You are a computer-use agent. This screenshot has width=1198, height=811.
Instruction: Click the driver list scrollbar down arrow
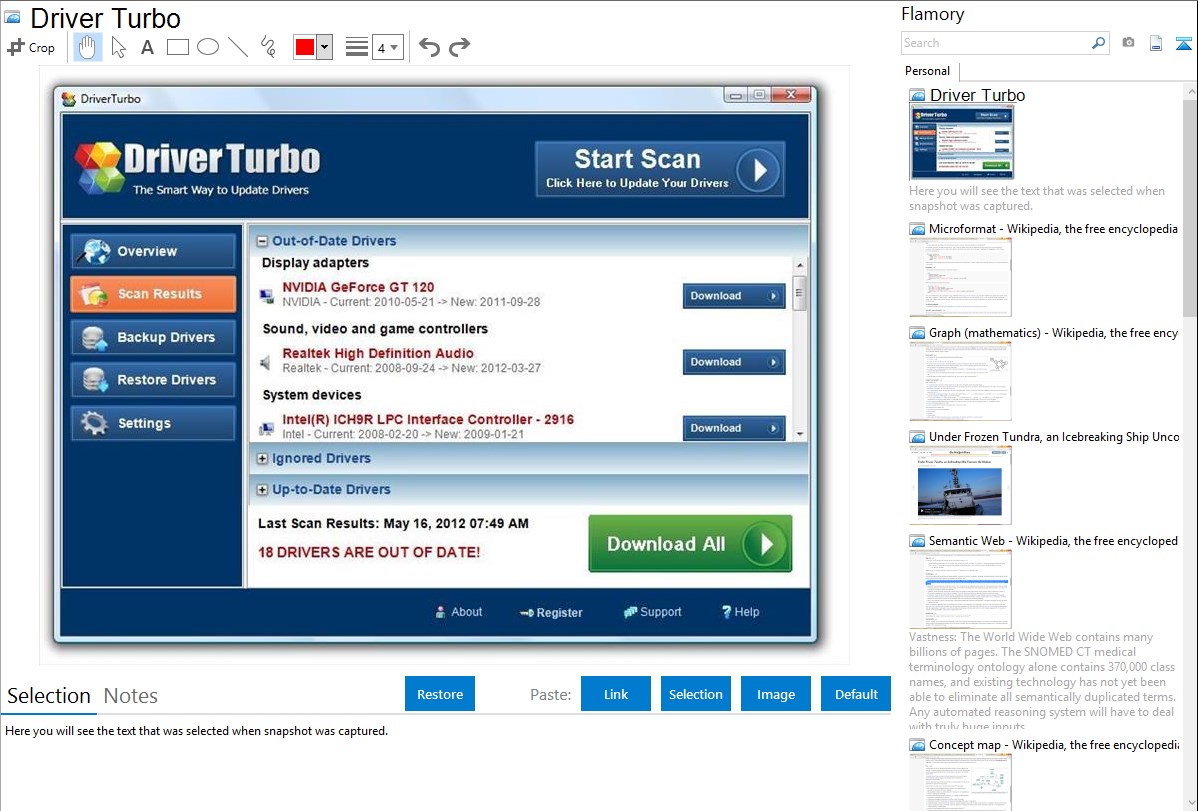coord(799,434)
